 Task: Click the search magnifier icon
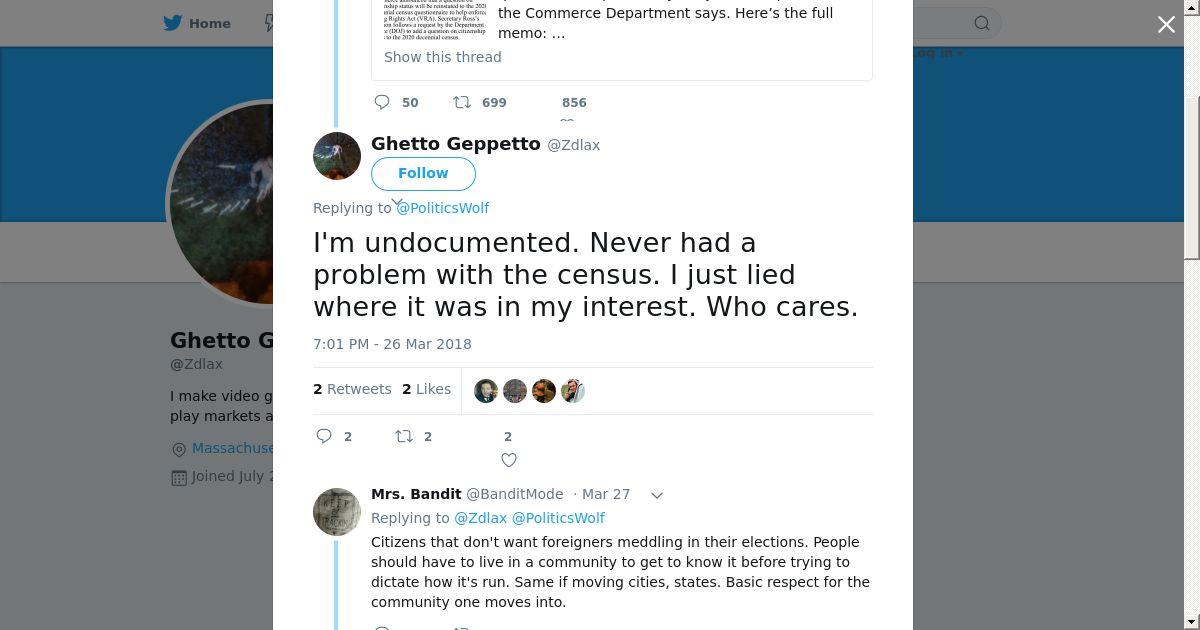tap(982, 23)
